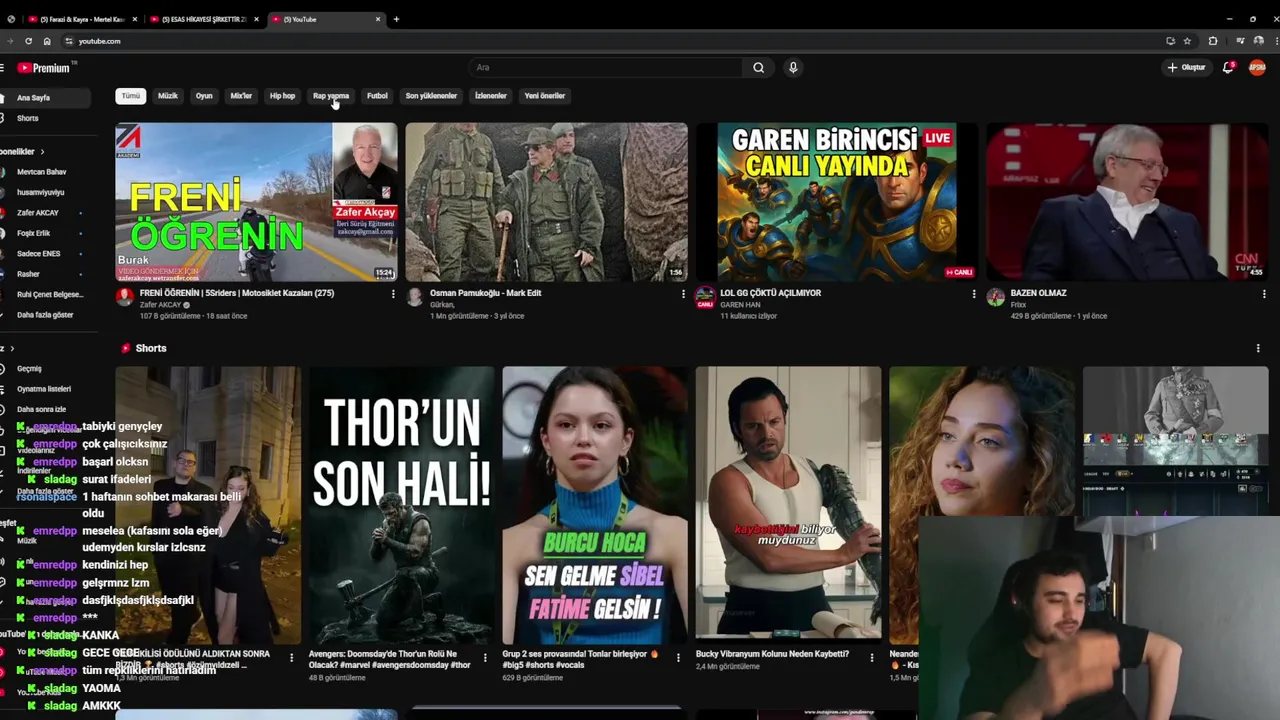The height and width of the screenshot is (720, 1280).
Task: Open a new browser tab
Action: coord(396,19)
